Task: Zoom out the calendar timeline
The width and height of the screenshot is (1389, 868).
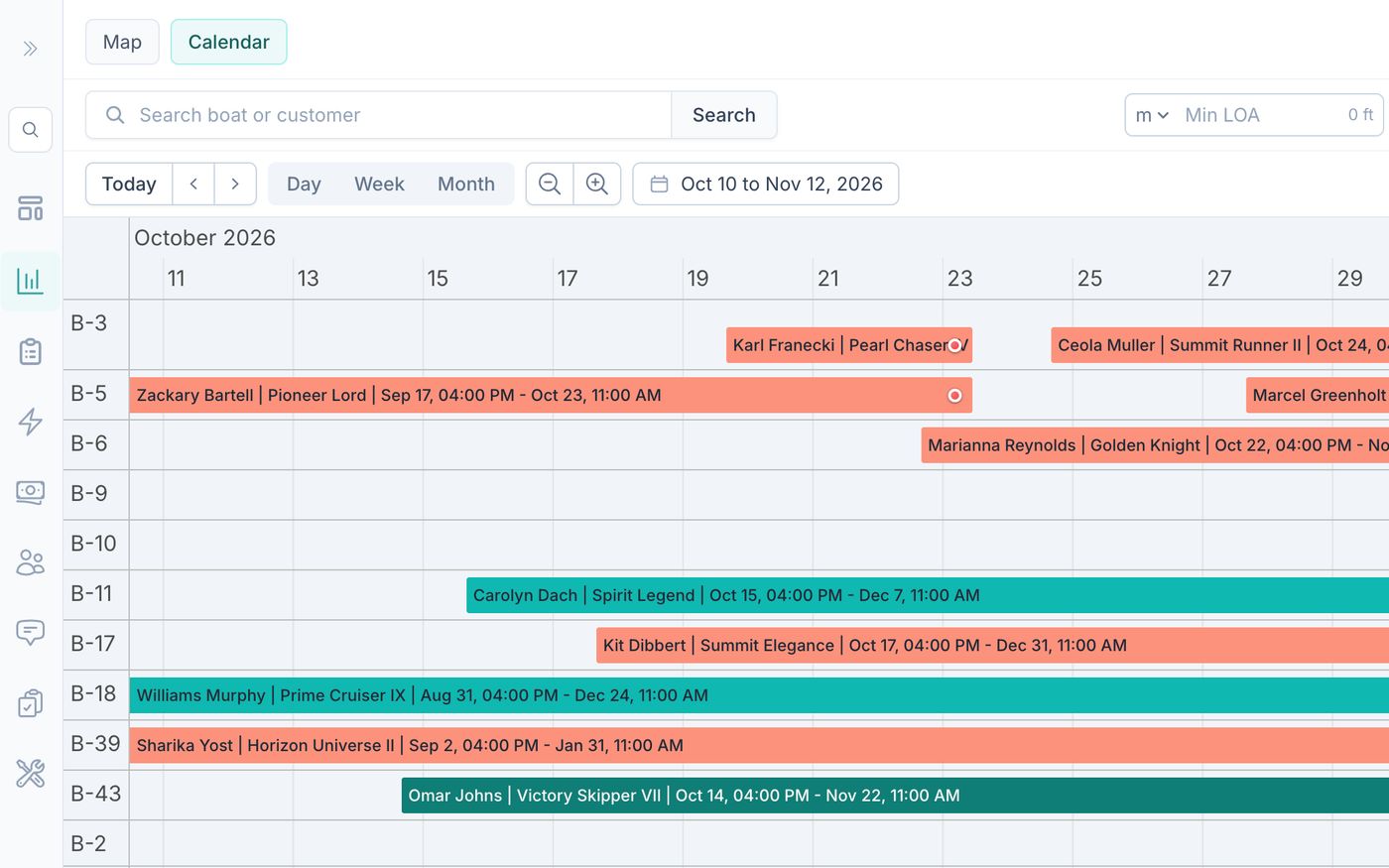Action: pos(550,184)
